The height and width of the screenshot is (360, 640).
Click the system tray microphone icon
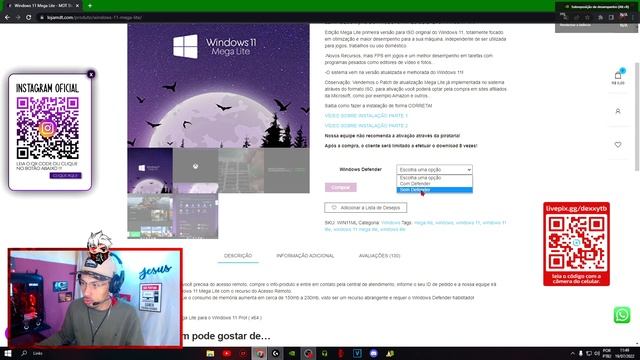(580, 353)
